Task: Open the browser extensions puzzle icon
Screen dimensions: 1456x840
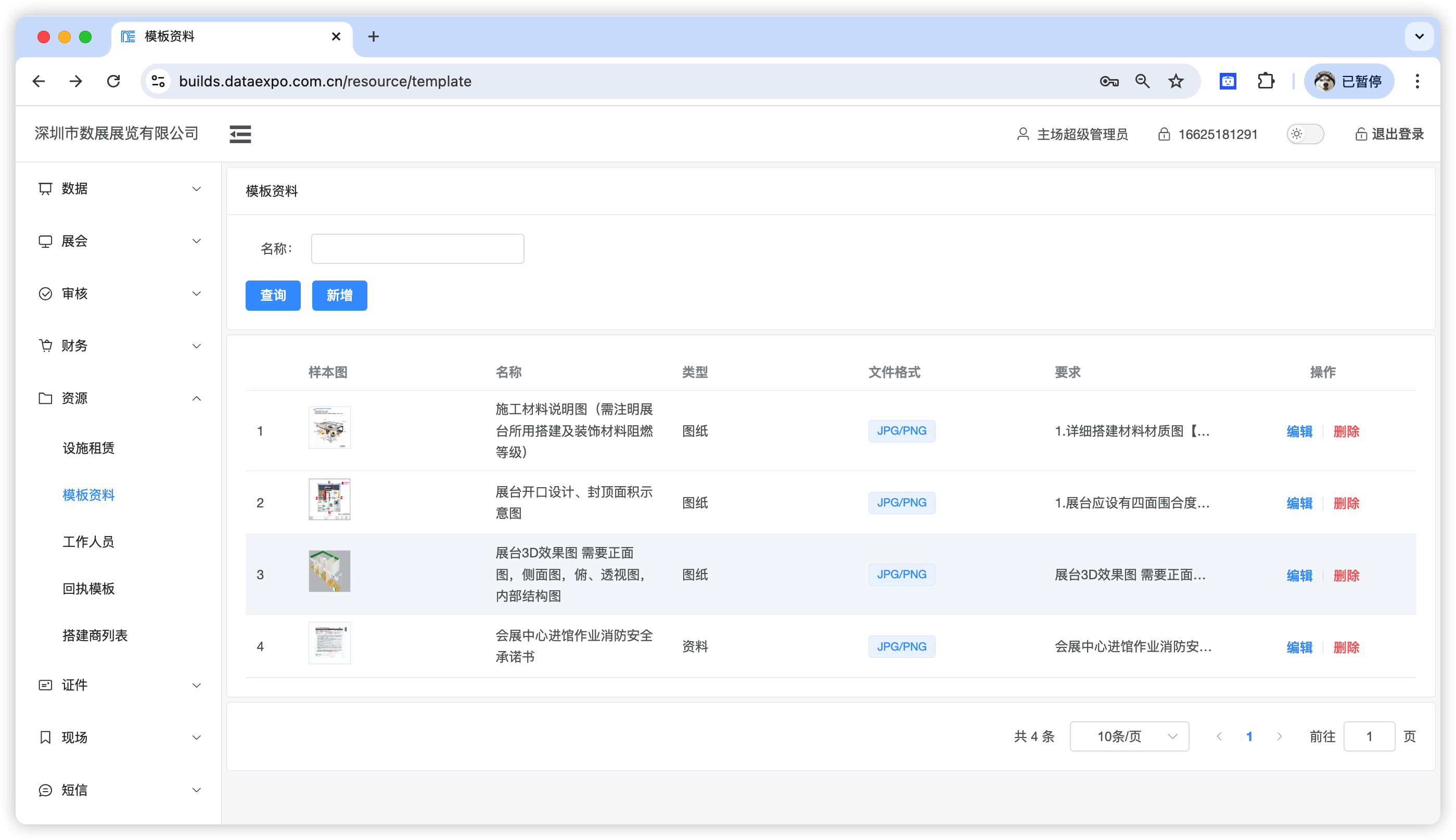Action: point(1266,81)
